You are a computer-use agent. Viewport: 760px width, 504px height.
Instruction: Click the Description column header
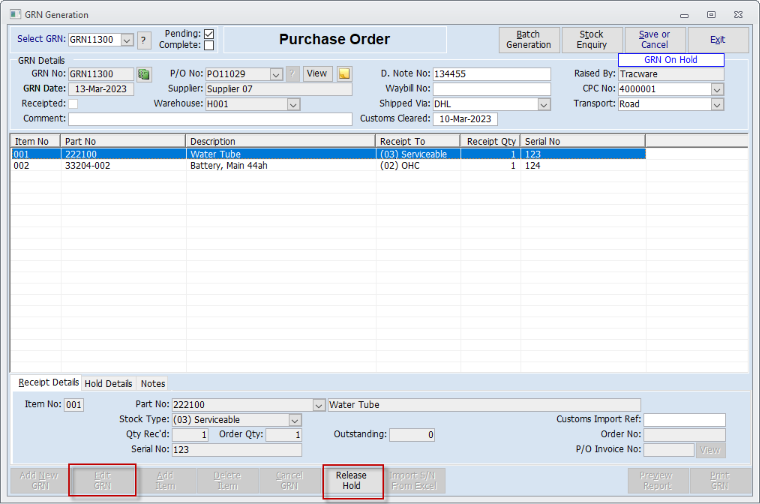(280, 142)
